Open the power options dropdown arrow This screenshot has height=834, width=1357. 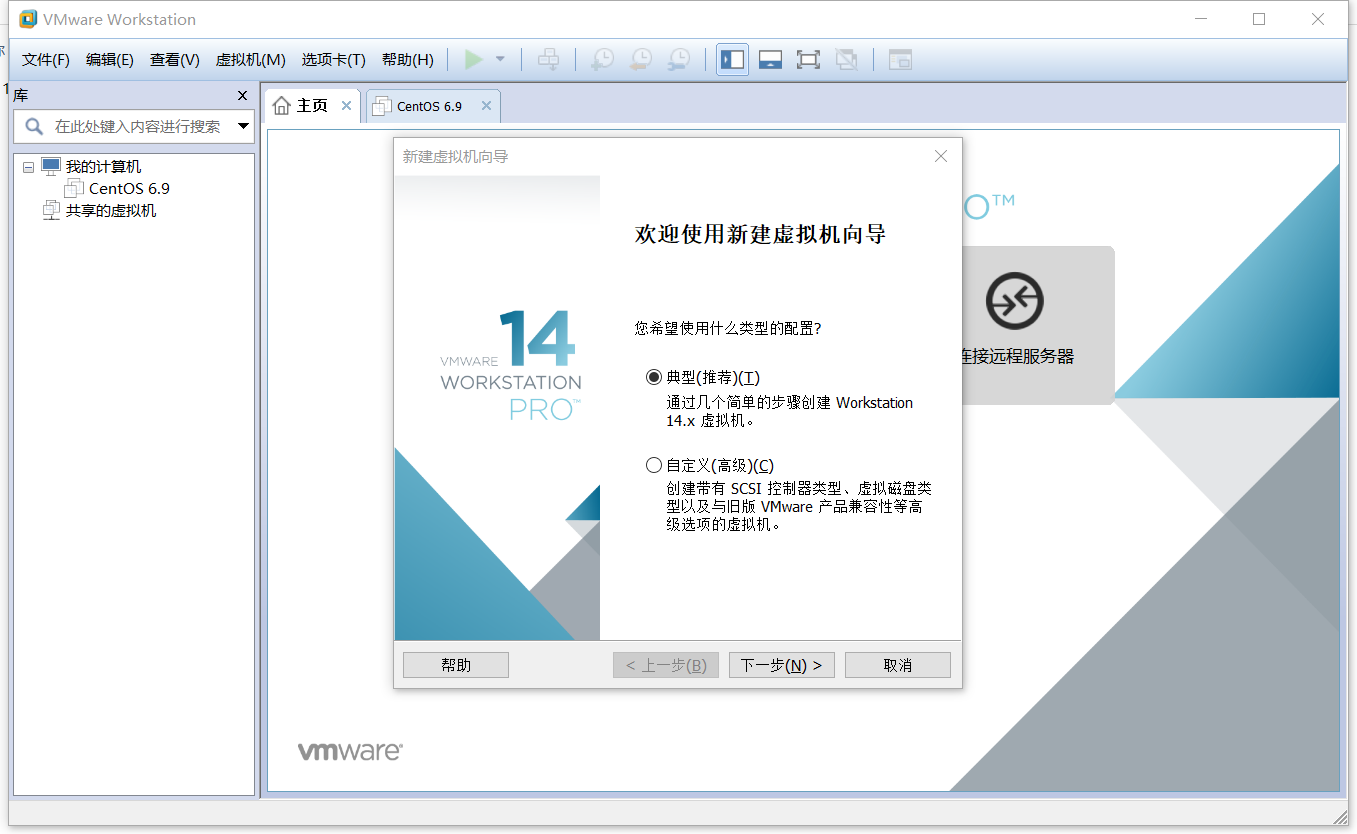(500, 60)
